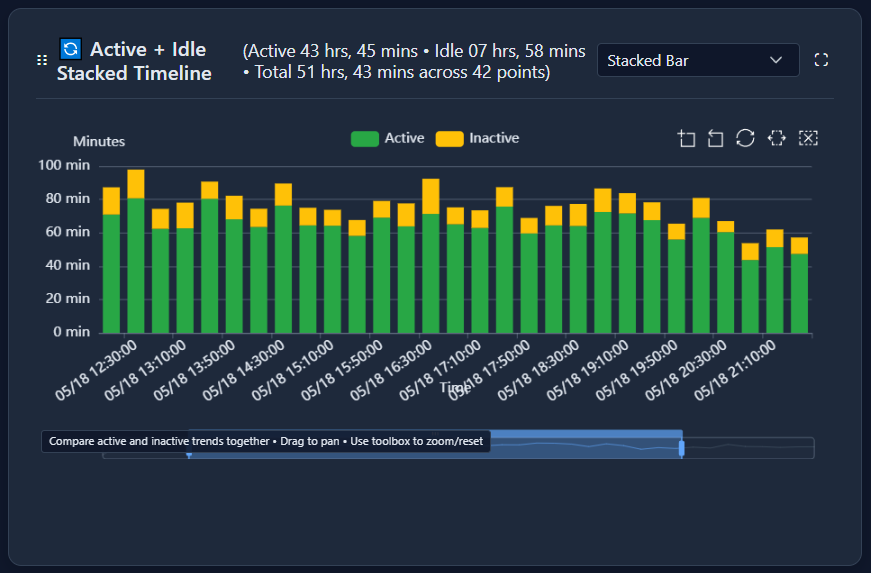
Task: Open the fullscreen expand icon
Action: click(821, 60)
